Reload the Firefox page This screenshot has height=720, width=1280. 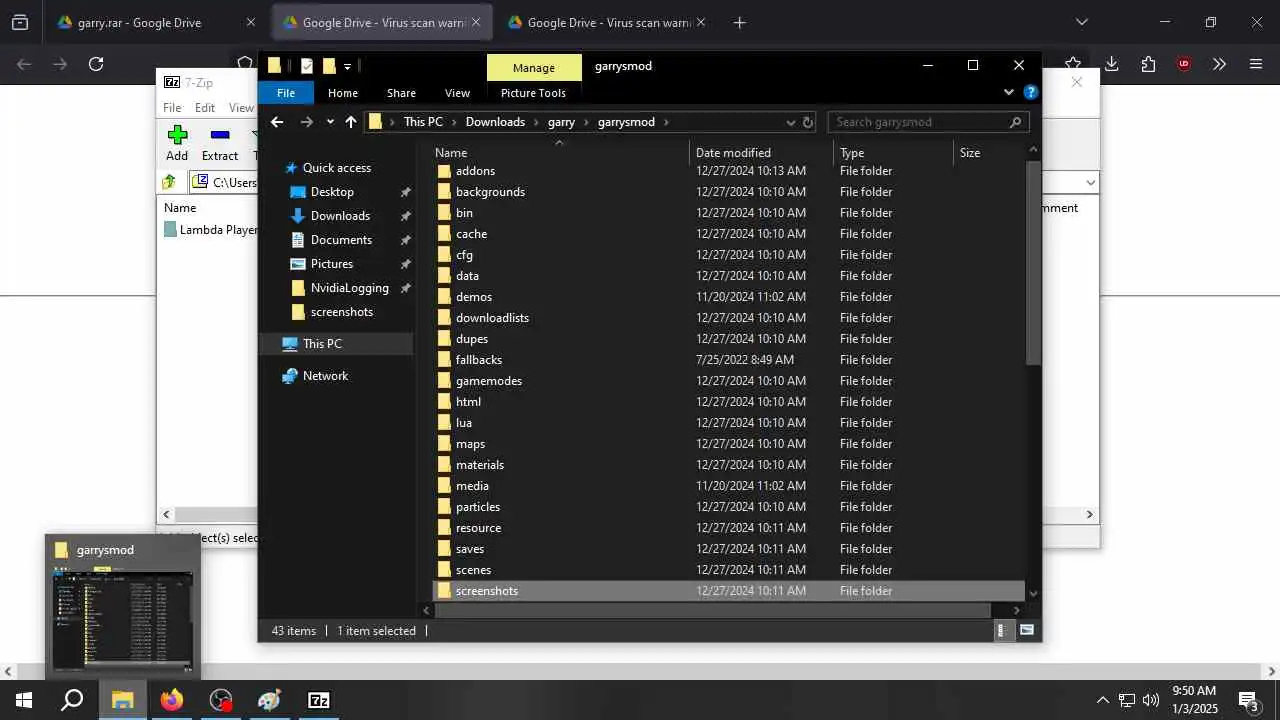point(96,64)
